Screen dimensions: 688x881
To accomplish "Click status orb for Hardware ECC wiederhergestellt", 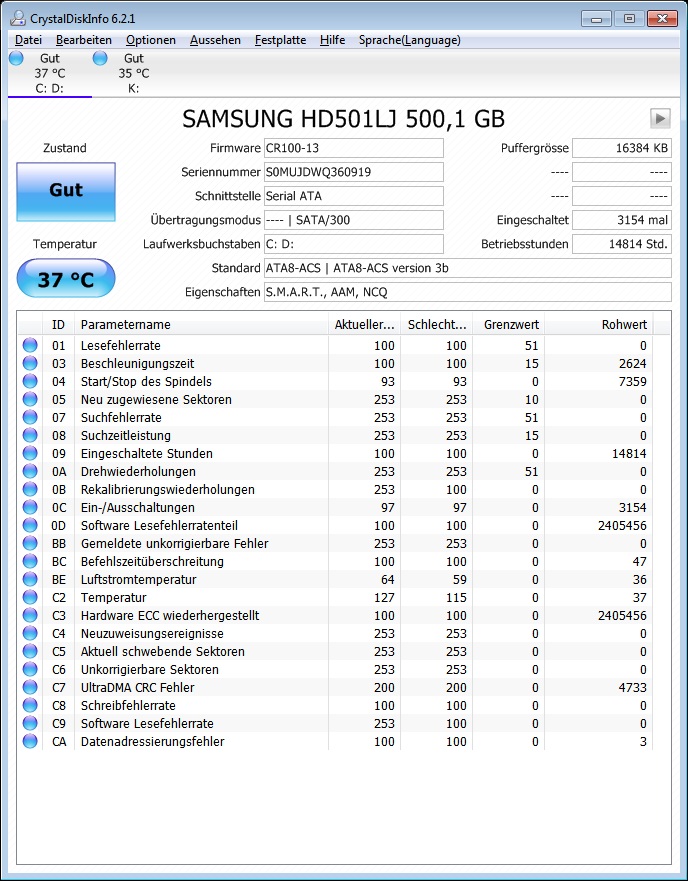I will pos(30,615).
